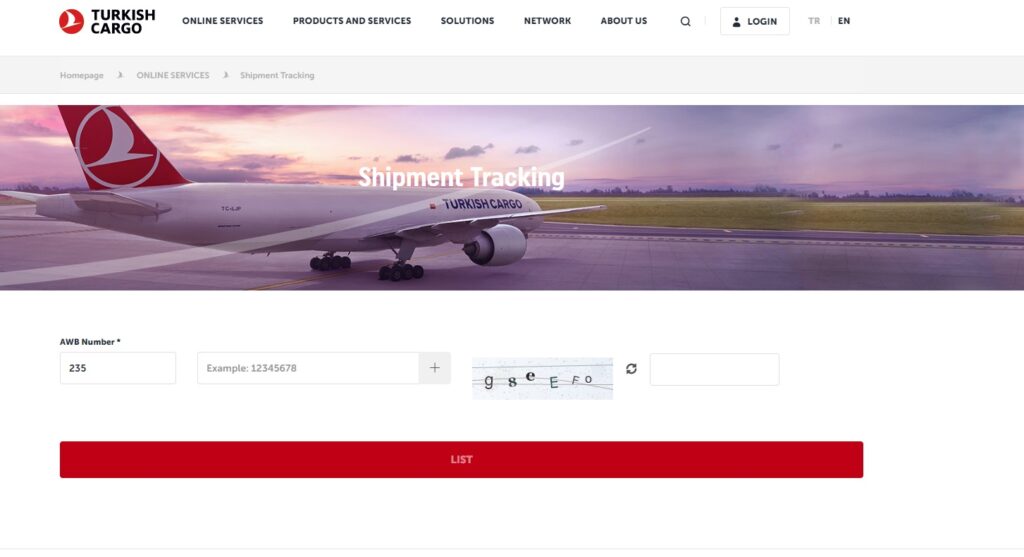Viewport: 1024px width, 557px height.
Task: Click the breadcrumb arrow after ONLINE SERVICES
Action: (x=225, y=75)
